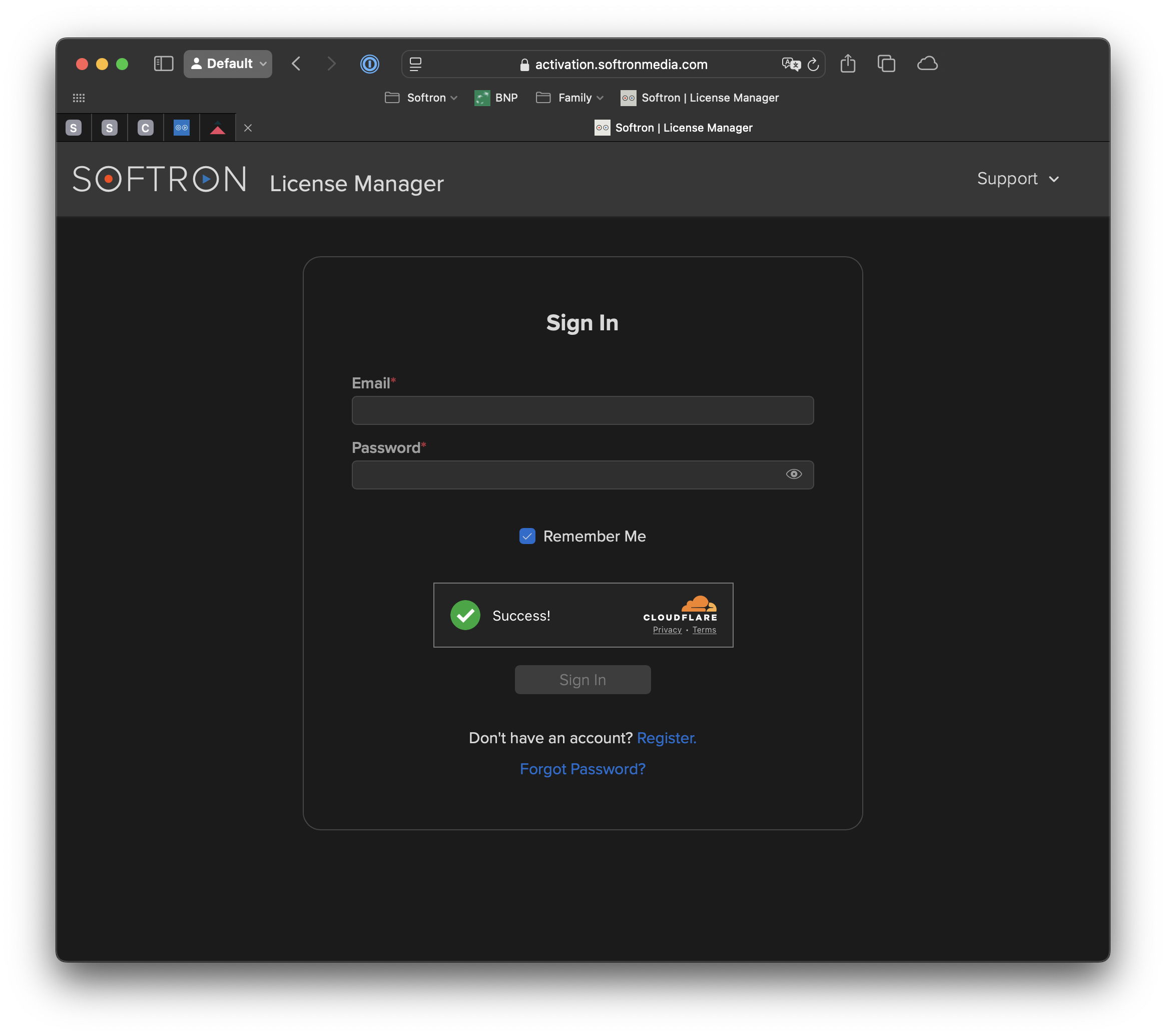The width and height of the screenshot is (1166, 1036).
Task: Reload the page with refresh icon
Action: tap(813, 64)
